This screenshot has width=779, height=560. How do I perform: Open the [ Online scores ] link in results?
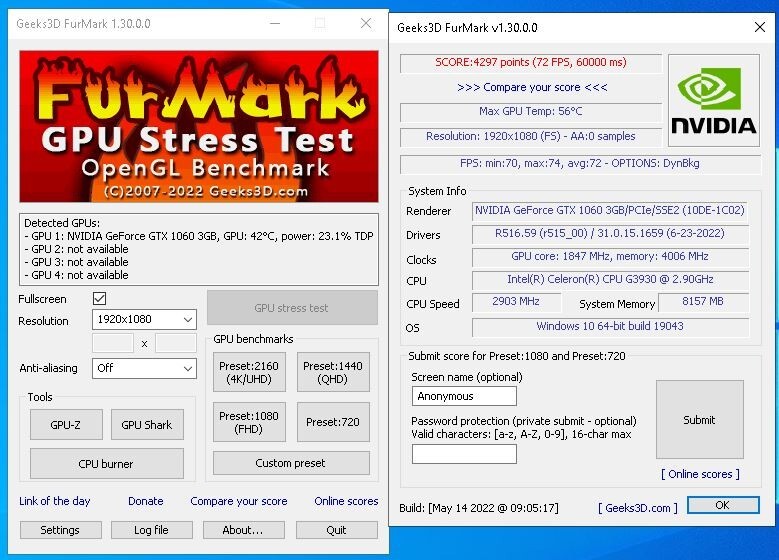[700, 474]
